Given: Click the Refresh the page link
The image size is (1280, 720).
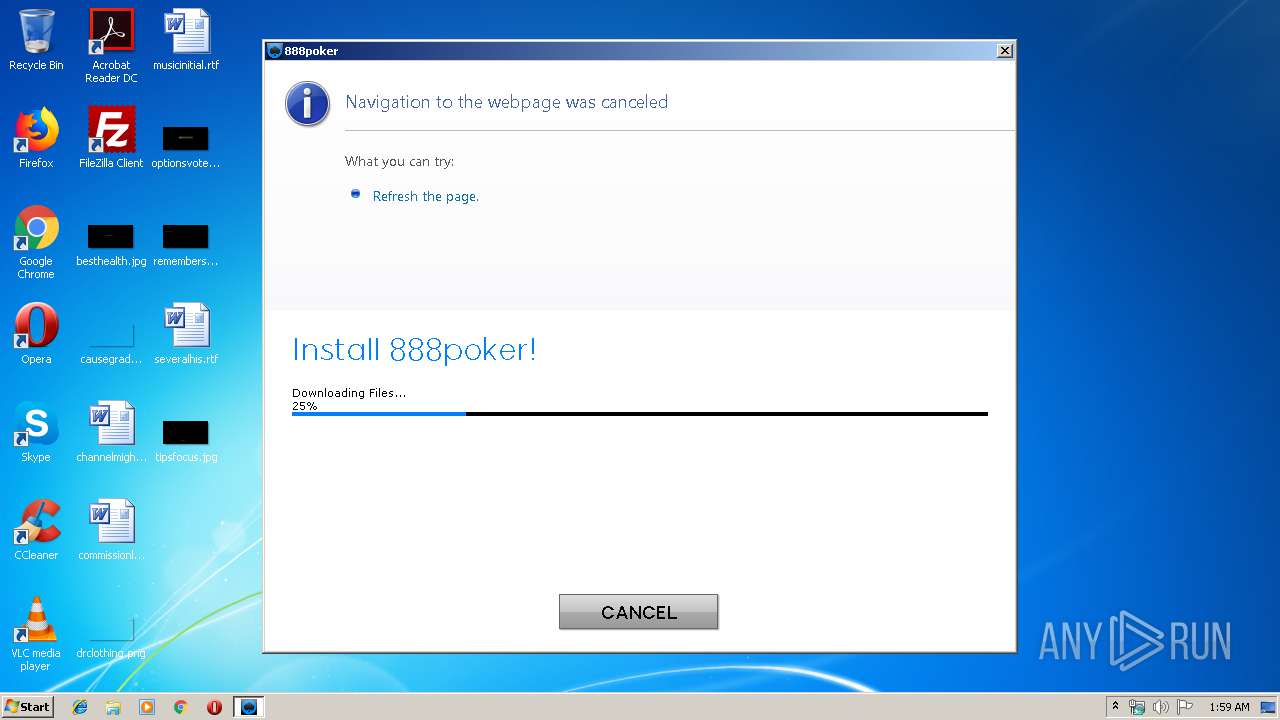Looking at the screenshot, I should [x=425, y=196].
